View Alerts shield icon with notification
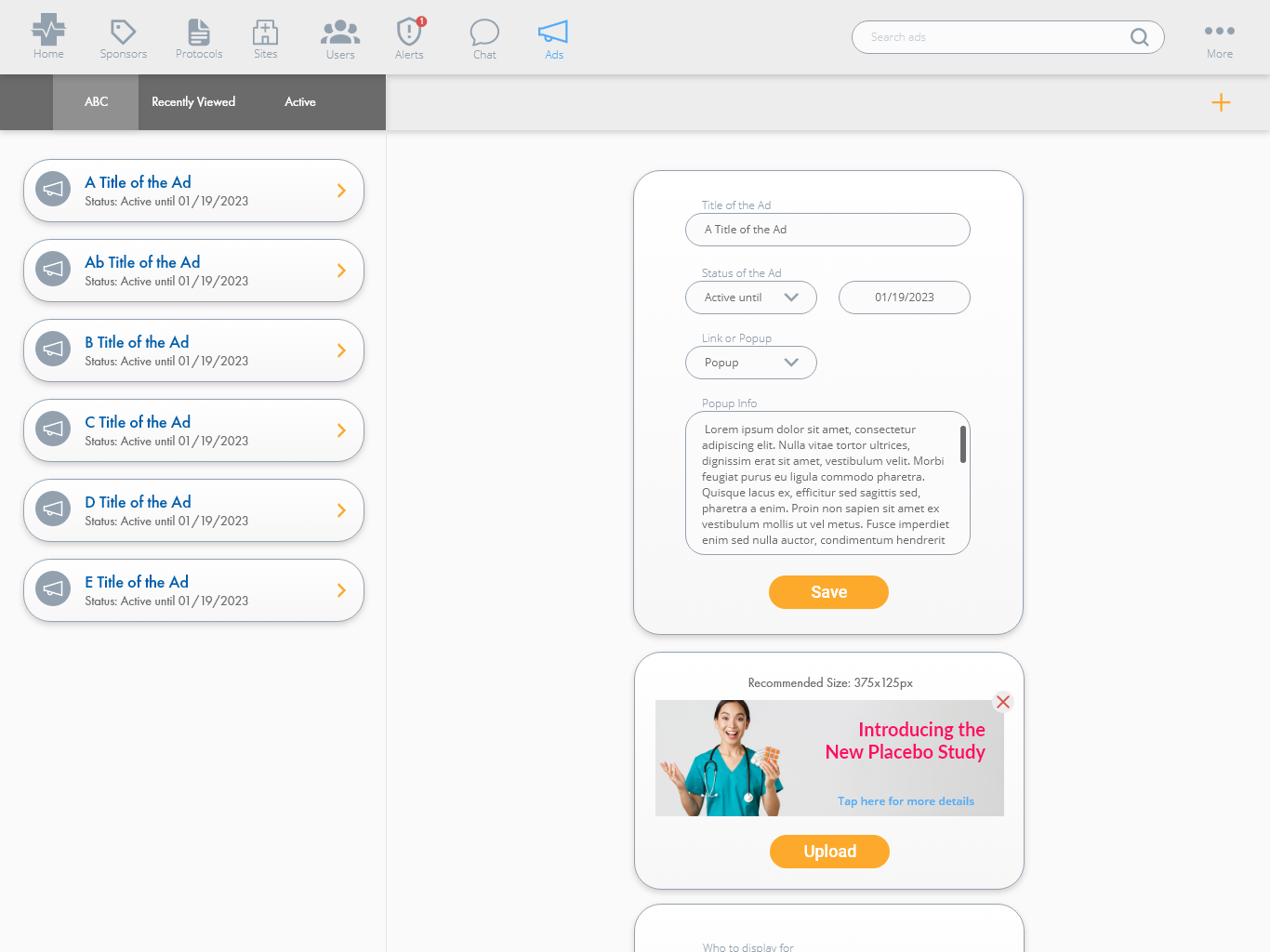This screenshot has height=952, width=1270. click(409, 32)
